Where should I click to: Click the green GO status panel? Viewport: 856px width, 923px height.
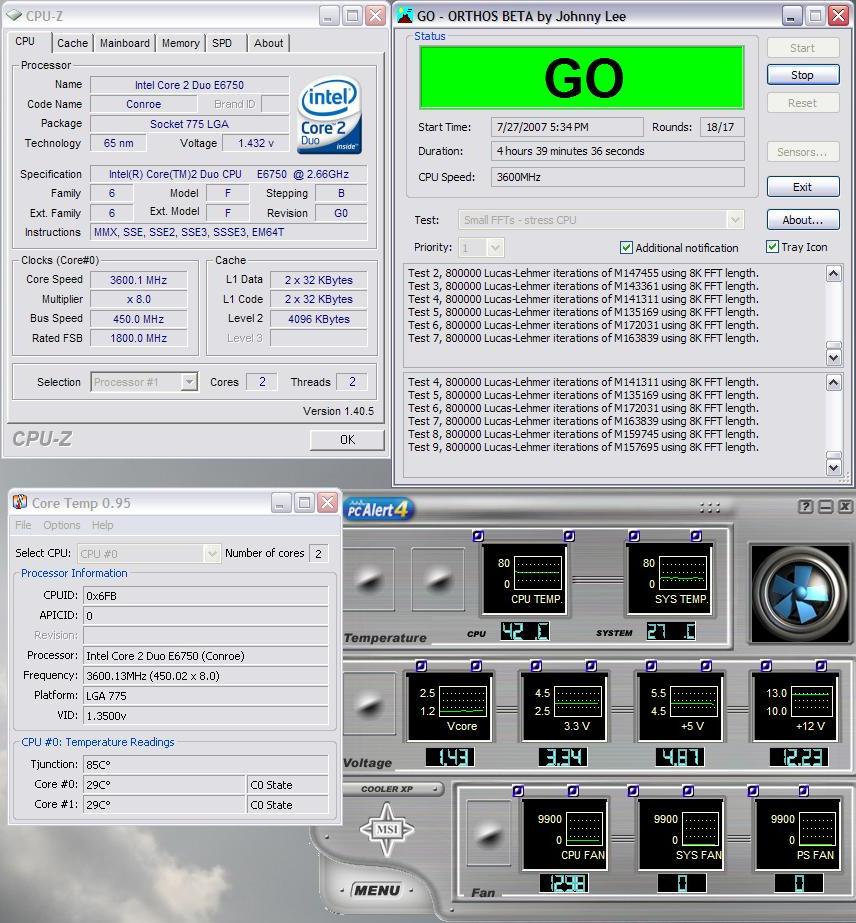(582, 77)
